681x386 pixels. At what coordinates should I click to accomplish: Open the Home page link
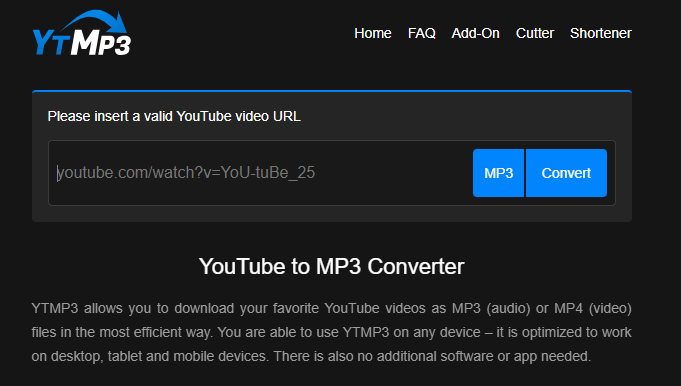pos(373,33)
